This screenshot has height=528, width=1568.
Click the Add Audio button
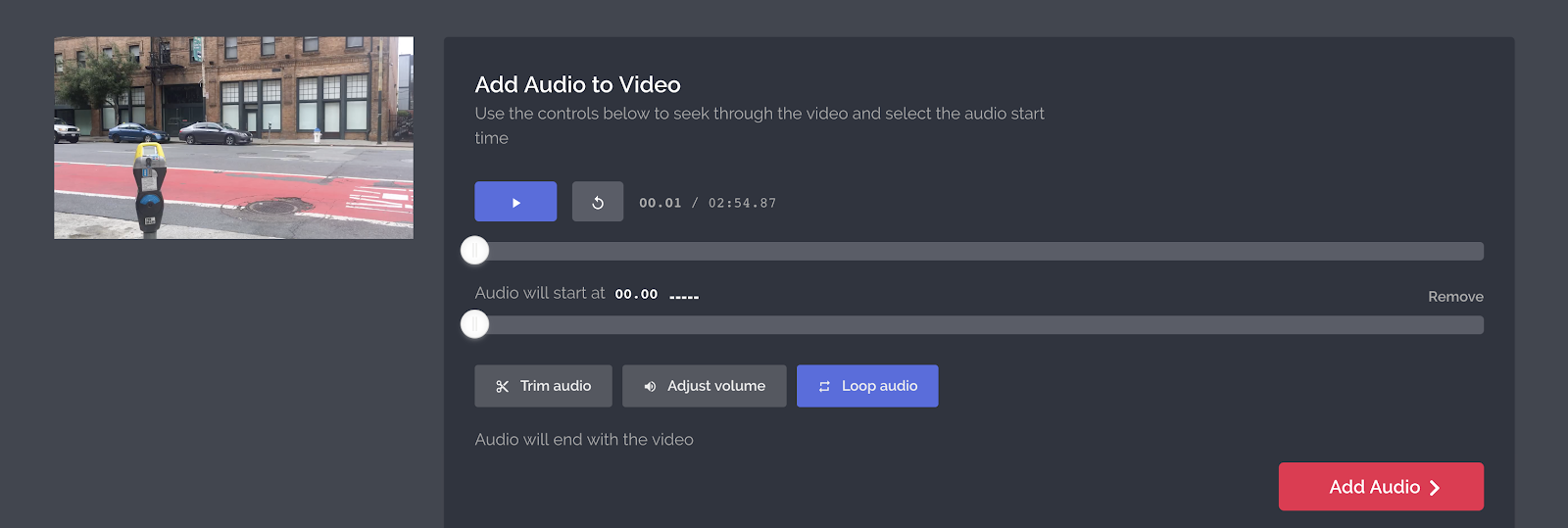[1381, 487]
